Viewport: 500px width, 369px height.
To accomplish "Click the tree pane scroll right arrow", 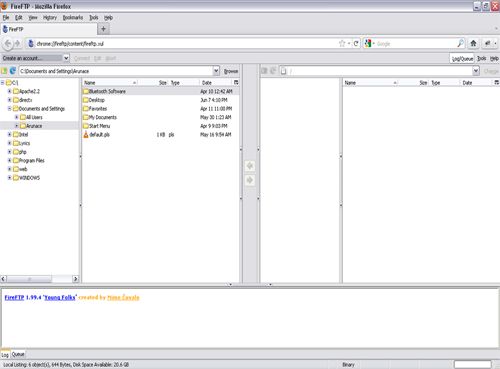I will click(x=76, y=279).
